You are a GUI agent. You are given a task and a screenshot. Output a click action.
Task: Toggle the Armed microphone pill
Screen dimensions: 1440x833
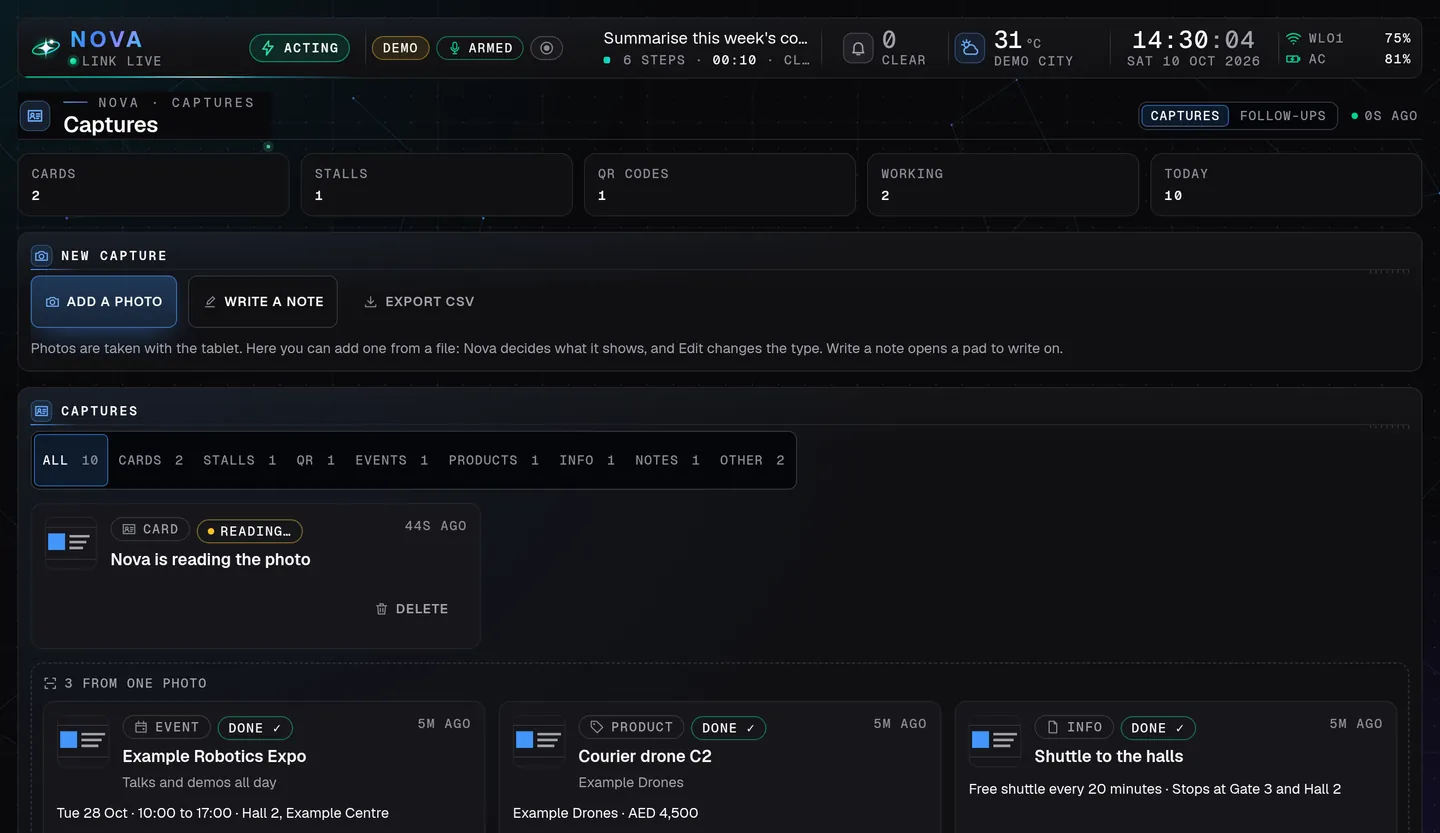[x=480, y=48]
